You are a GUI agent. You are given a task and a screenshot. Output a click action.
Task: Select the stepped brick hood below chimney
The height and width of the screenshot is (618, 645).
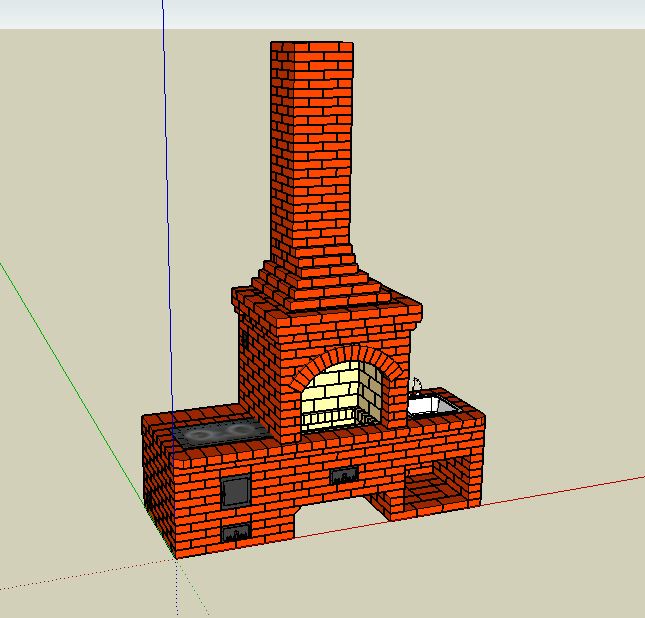(320, 285)
